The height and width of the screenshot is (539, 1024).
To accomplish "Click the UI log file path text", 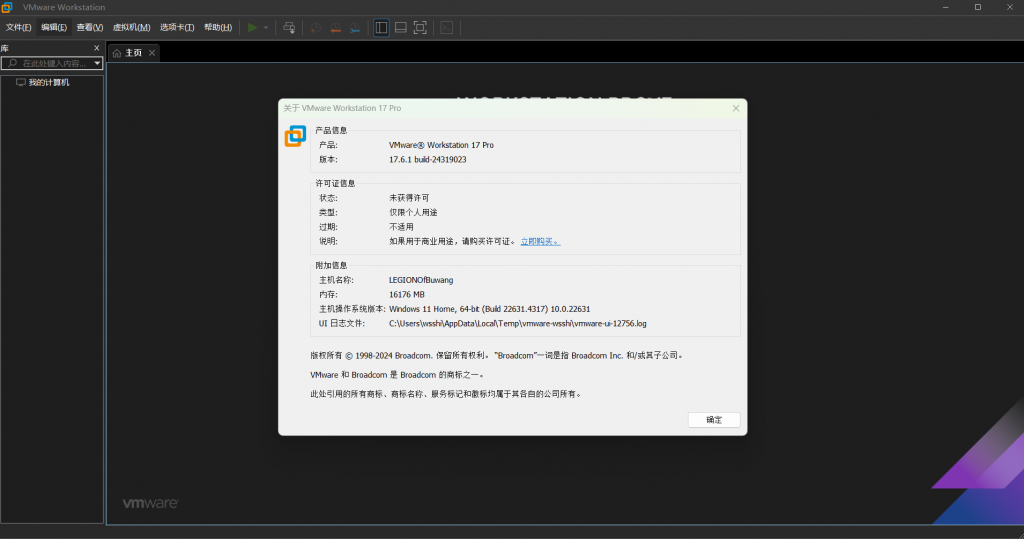I will 518,323.
